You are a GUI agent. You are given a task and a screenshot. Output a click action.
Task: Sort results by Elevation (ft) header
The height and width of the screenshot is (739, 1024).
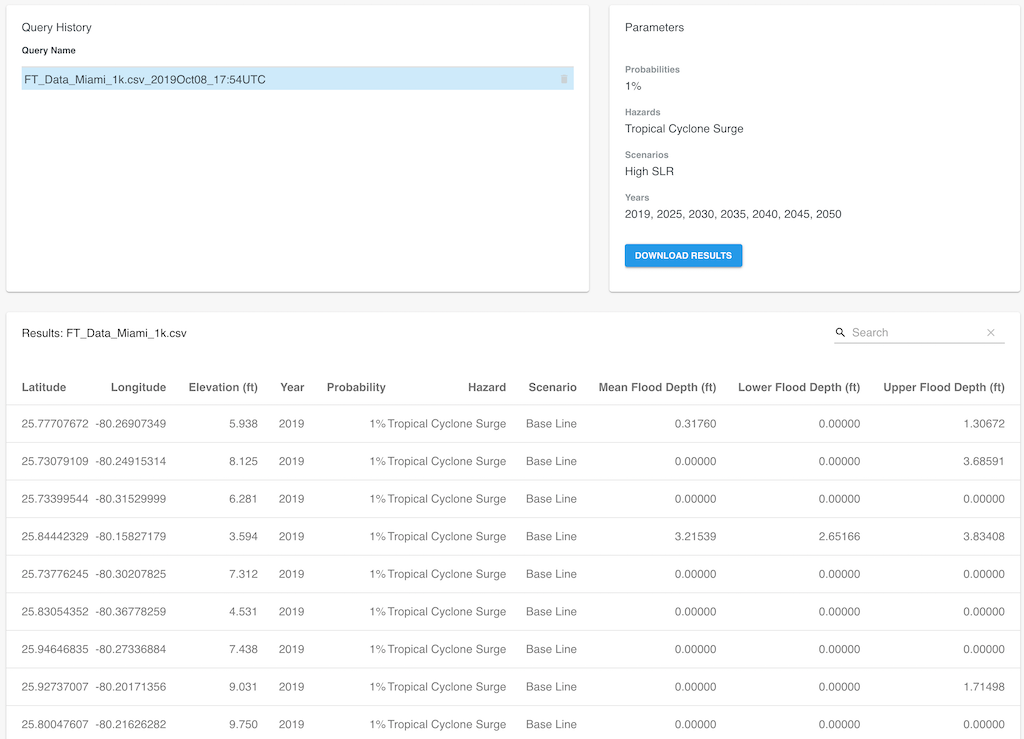(x=223, y=387)
